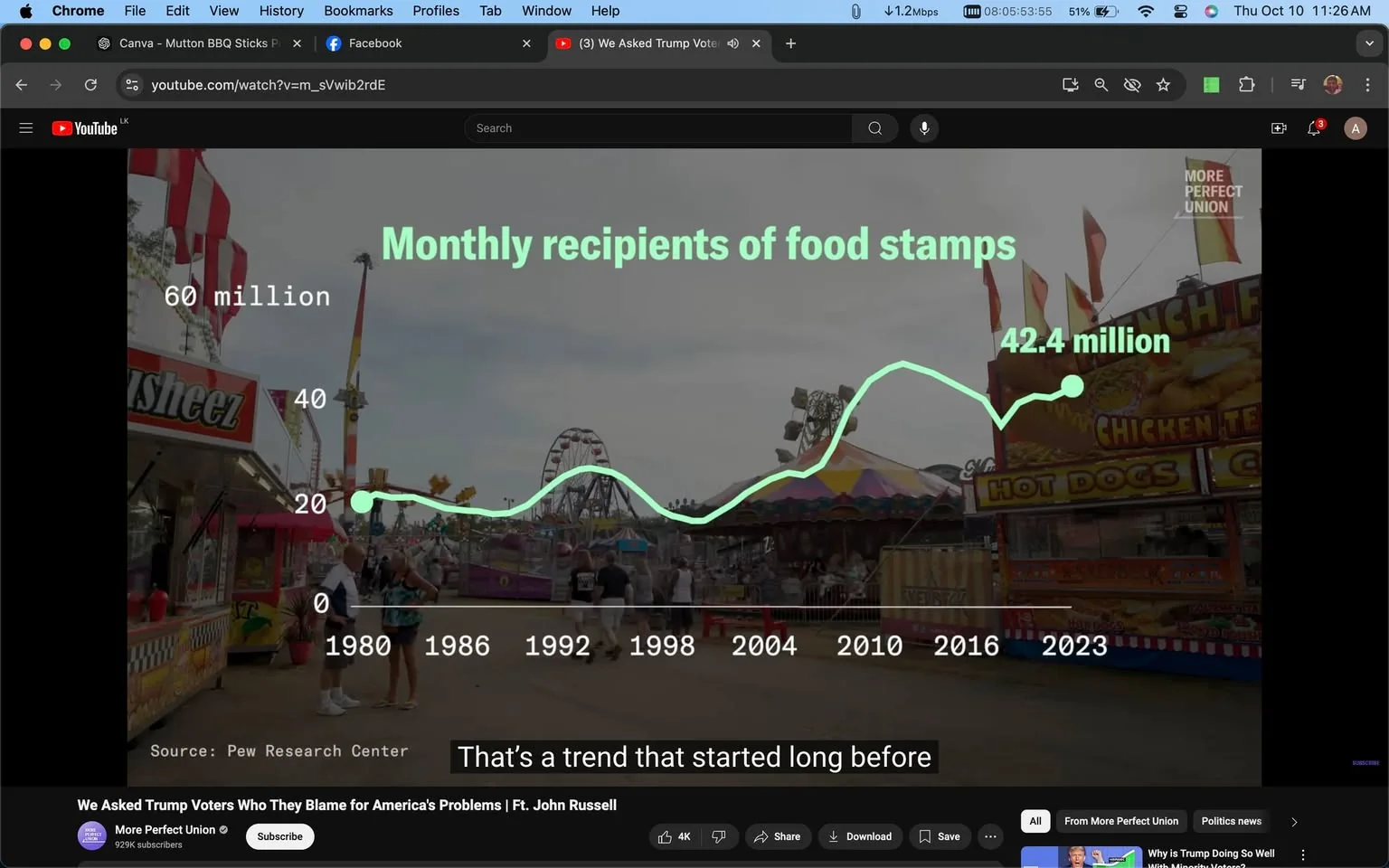The image size is (1389, 868).
Task: Go back with the browser back arrow
Action: [22, 85]
